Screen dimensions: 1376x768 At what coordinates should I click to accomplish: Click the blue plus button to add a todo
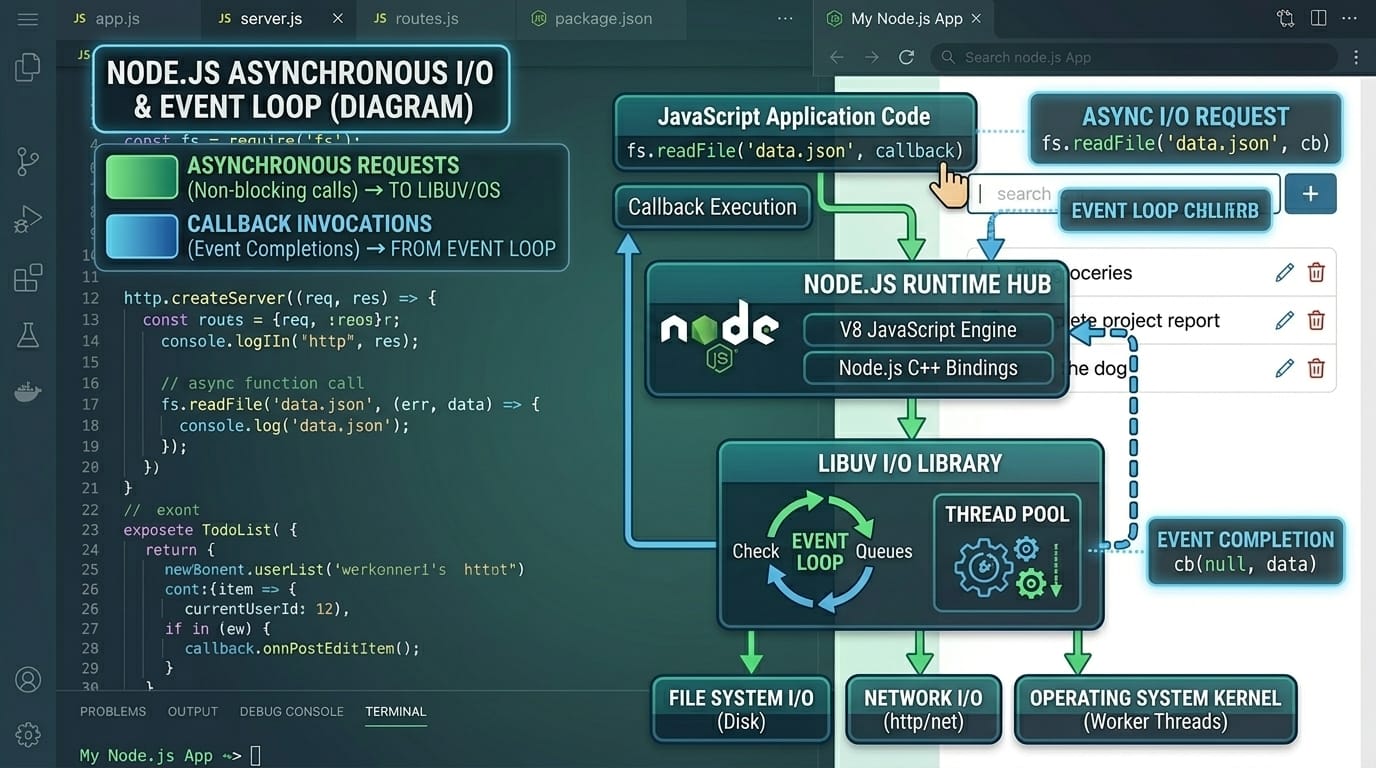coord(1310,194)
